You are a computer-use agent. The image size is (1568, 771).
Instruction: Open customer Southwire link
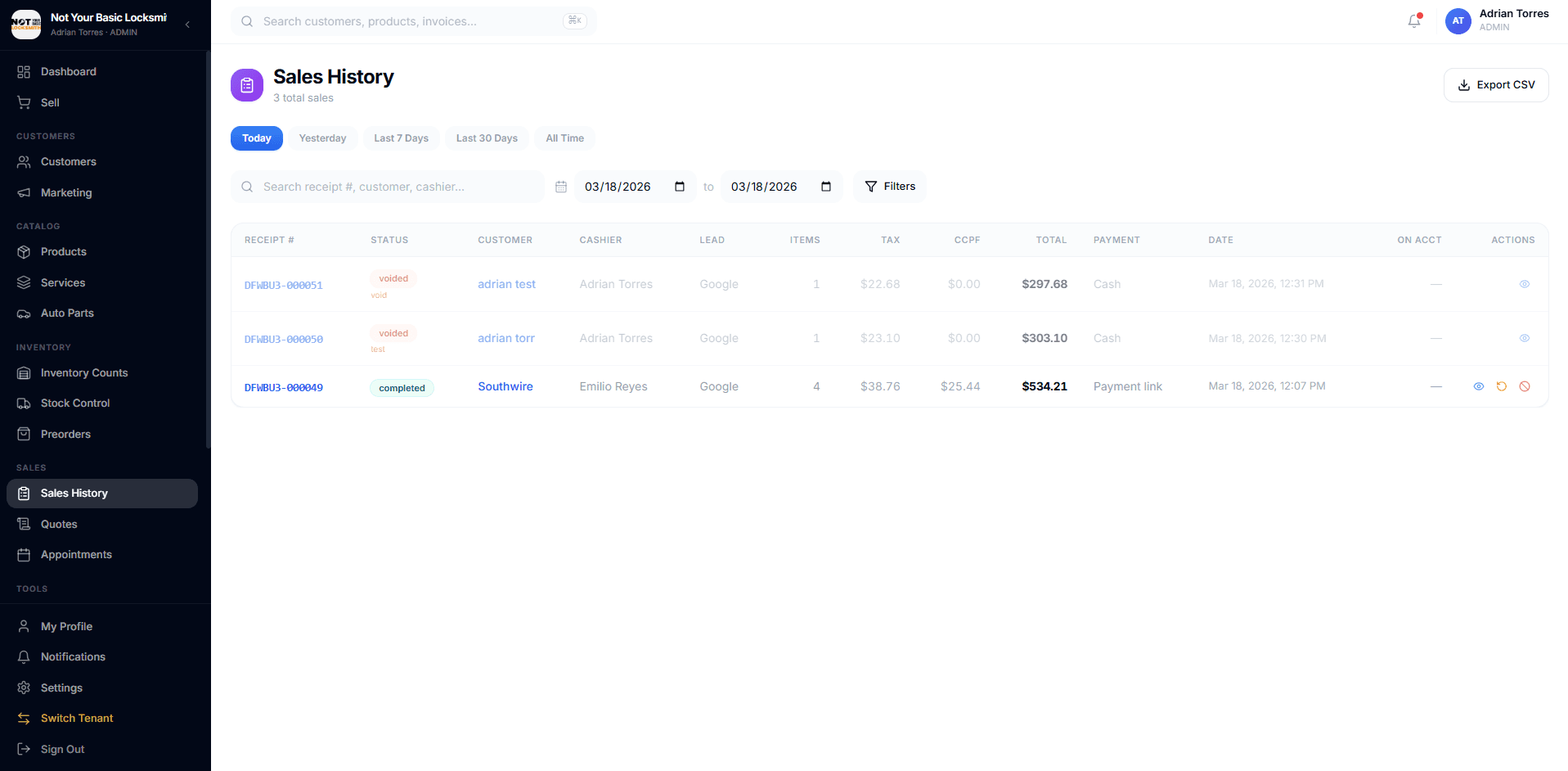(x=505, y=385)
